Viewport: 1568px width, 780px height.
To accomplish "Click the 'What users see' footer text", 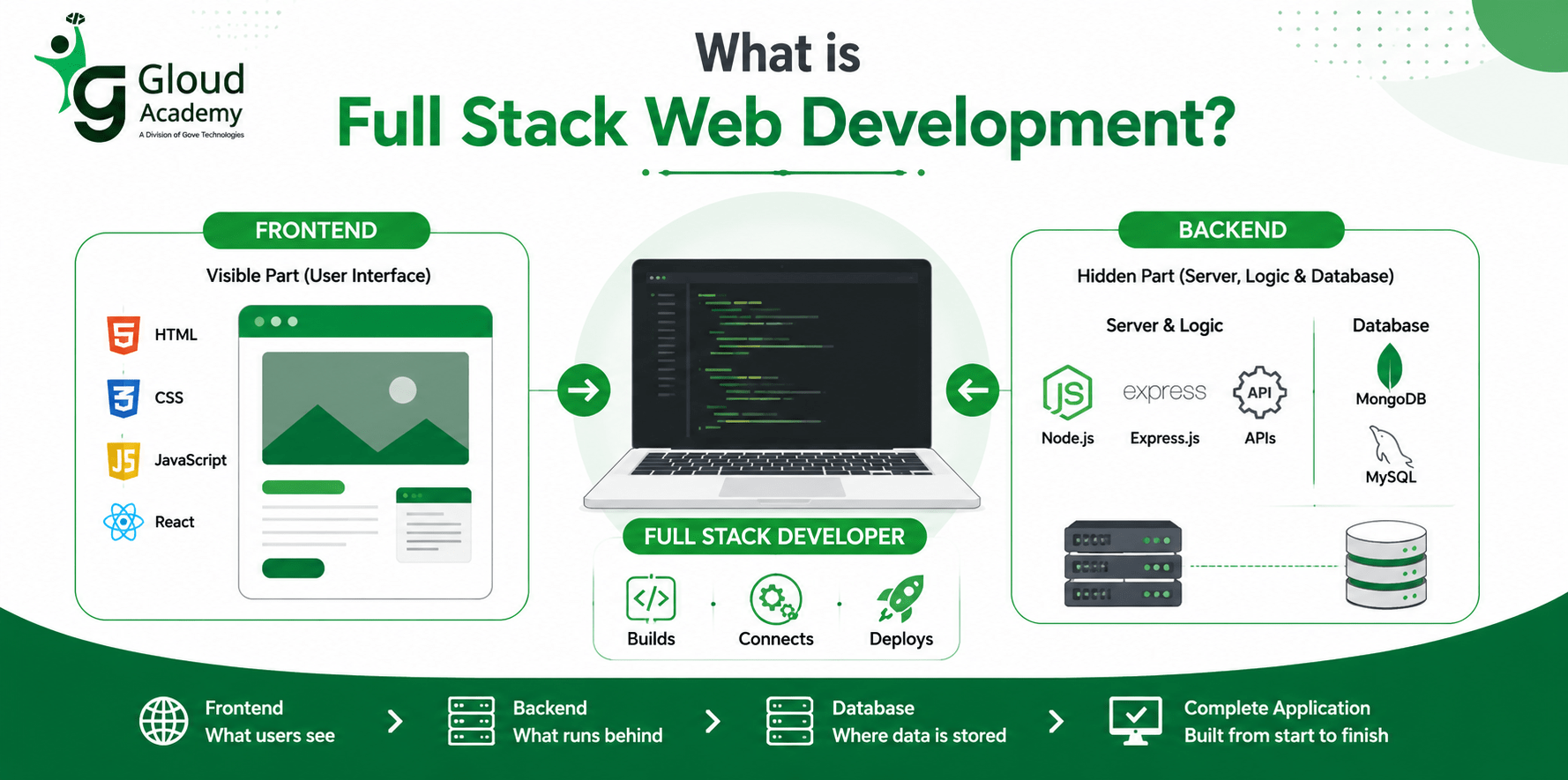I will [x=270, y=735].
